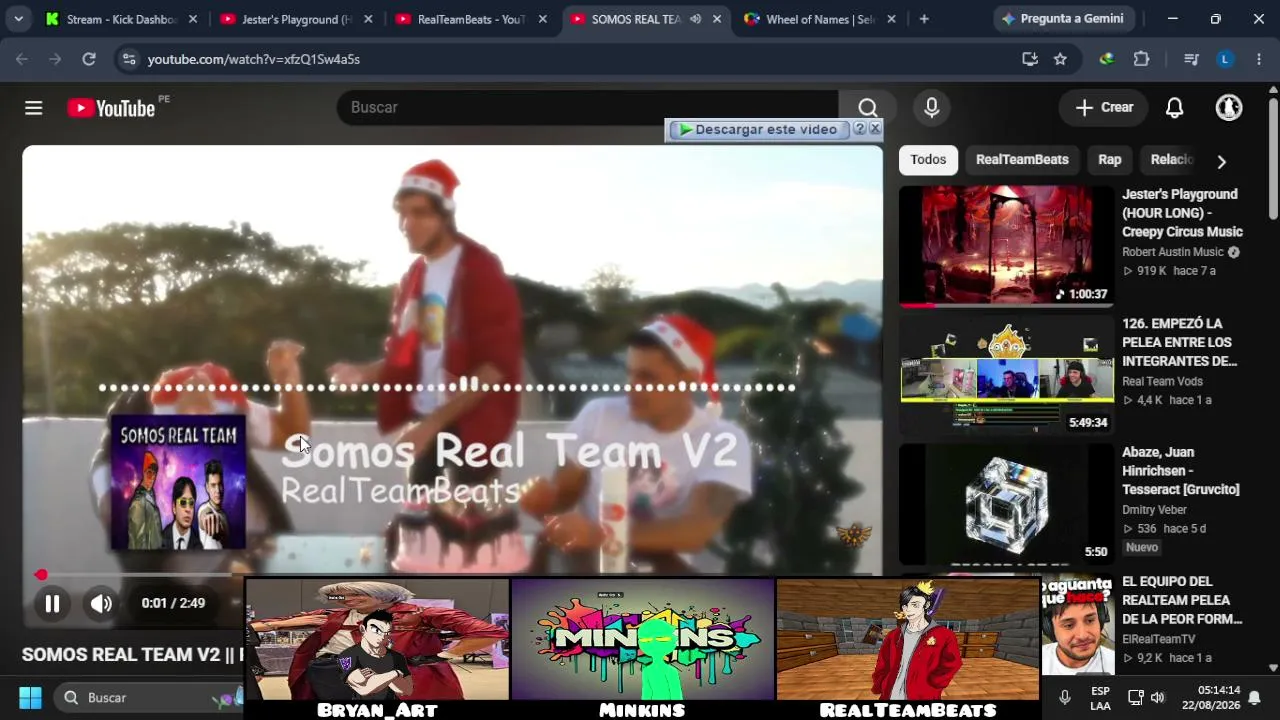
Task: Go forward in browser history
Action: click(55, 59)
